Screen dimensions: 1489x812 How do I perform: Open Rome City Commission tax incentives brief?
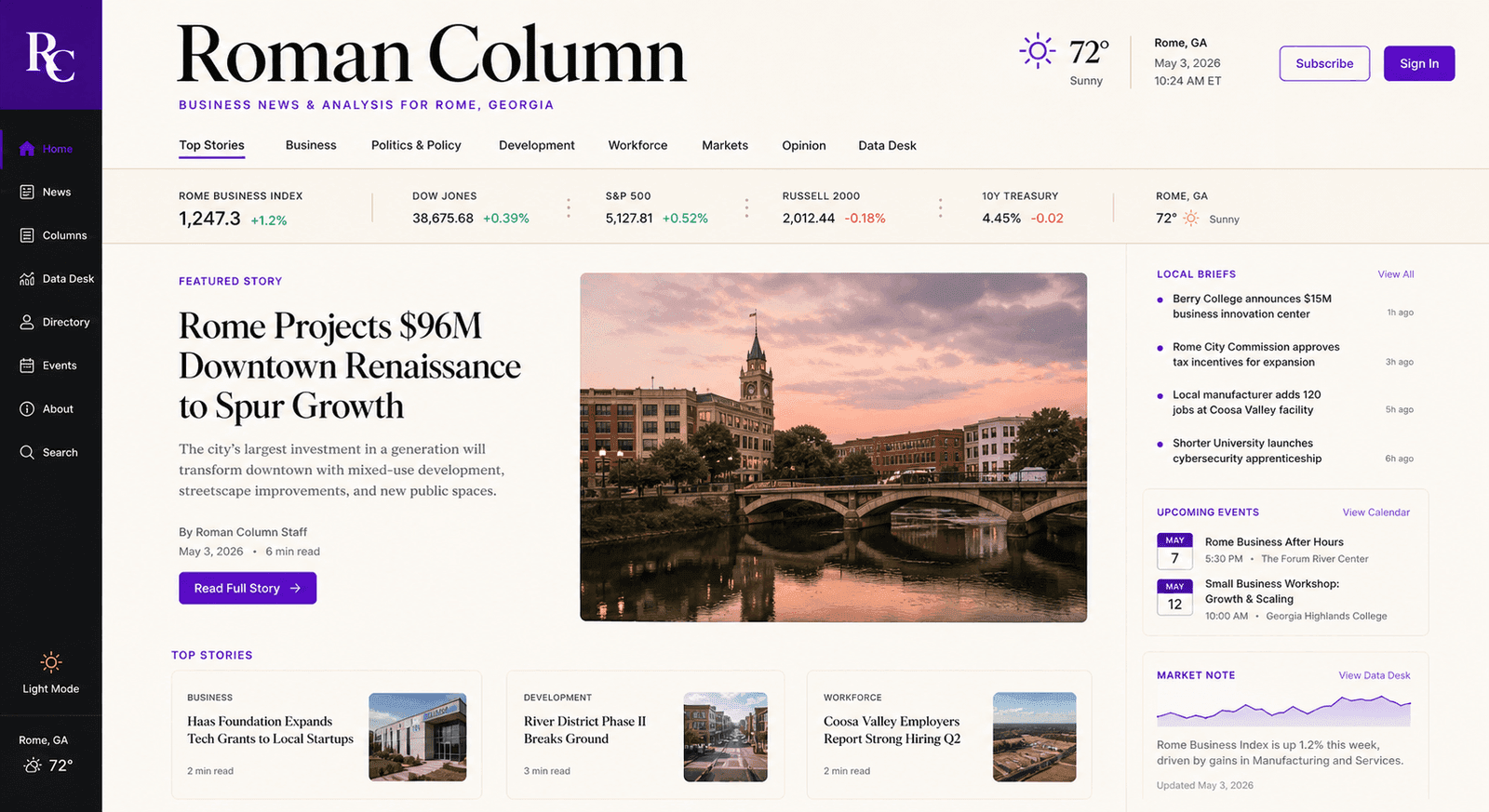(x=1255, y=354)
